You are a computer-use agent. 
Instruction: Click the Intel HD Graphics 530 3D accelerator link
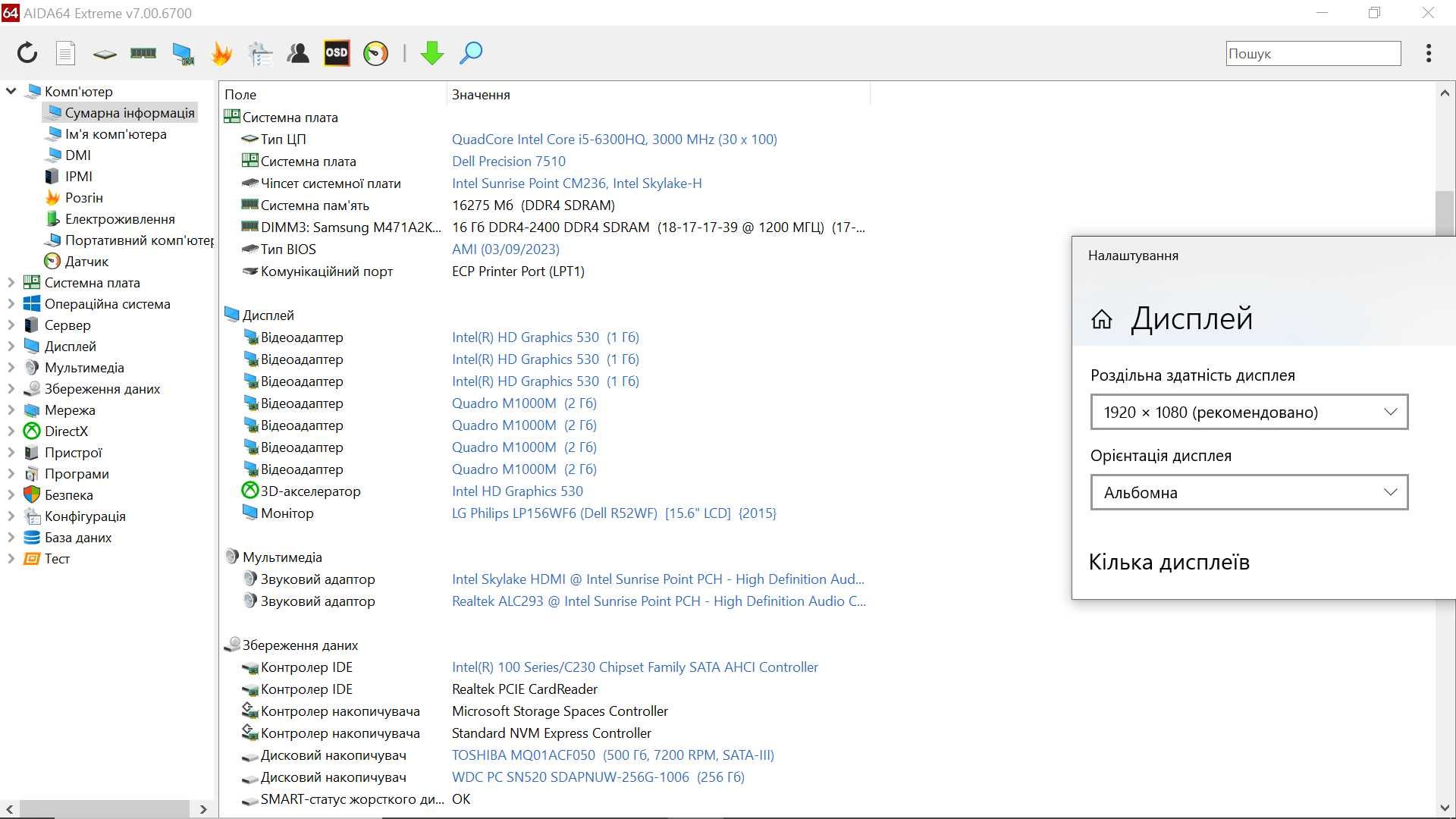tap(517, 491)
